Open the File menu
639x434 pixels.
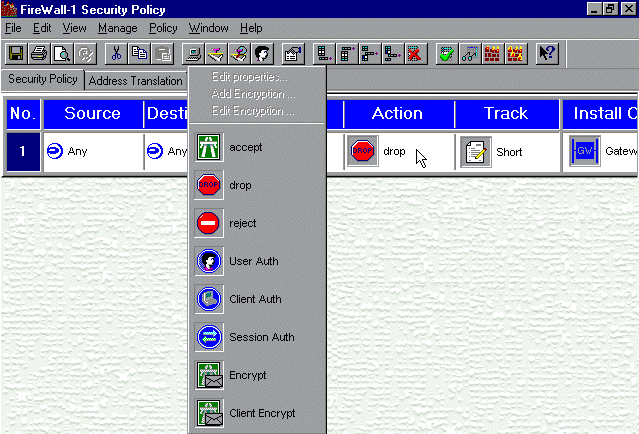click(x=13, y=28)
